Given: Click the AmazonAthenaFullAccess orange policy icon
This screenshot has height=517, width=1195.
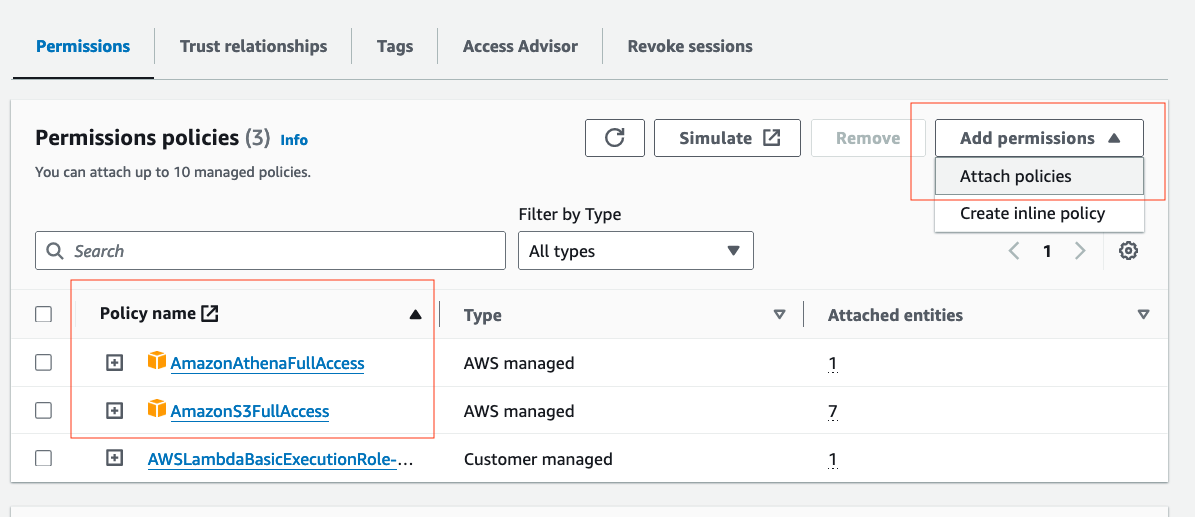Looking at the screenshot, I should 156,362.
